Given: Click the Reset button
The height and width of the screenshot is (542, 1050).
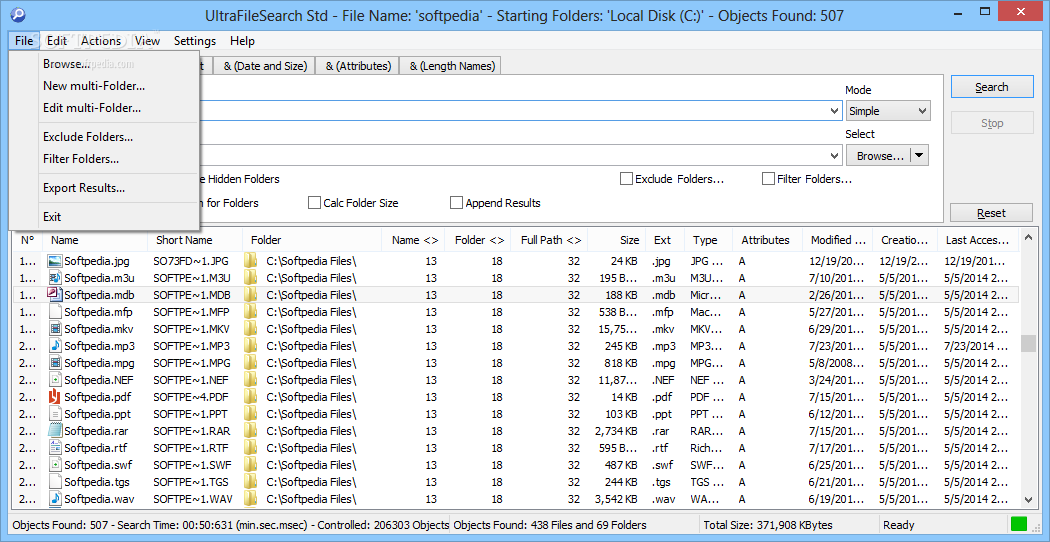Looking at the screenshot, I should click(991, 213).
